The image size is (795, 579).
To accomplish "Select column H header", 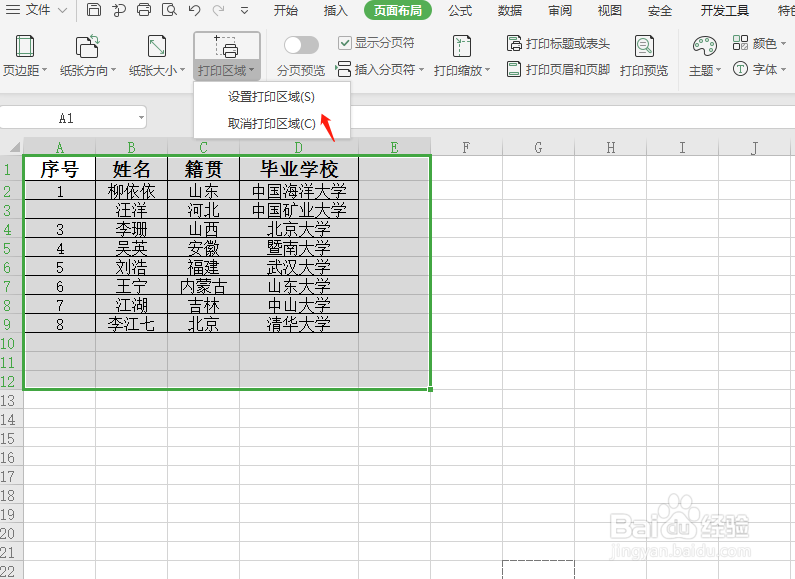I will point(610,147).
